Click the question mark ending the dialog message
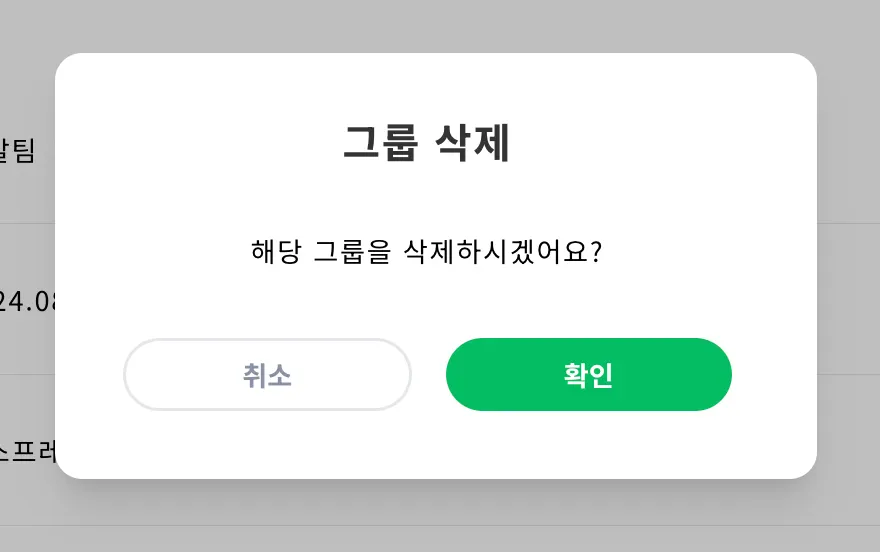The width and height of the screenshot is (880, 552). click(595, 250)
